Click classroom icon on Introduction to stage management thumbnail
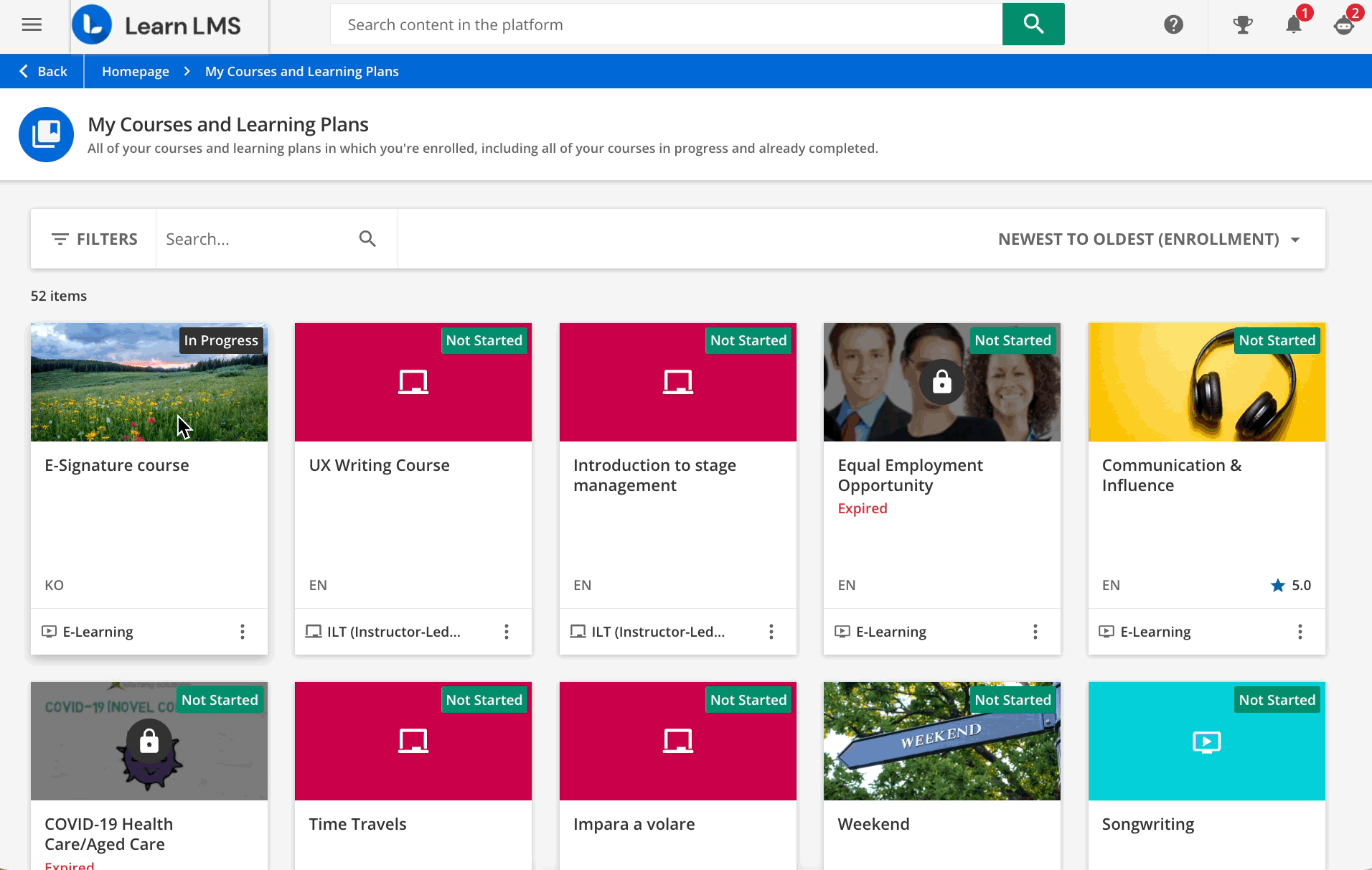Screen dimensions: 1372x870 click(x=678, y=382)
